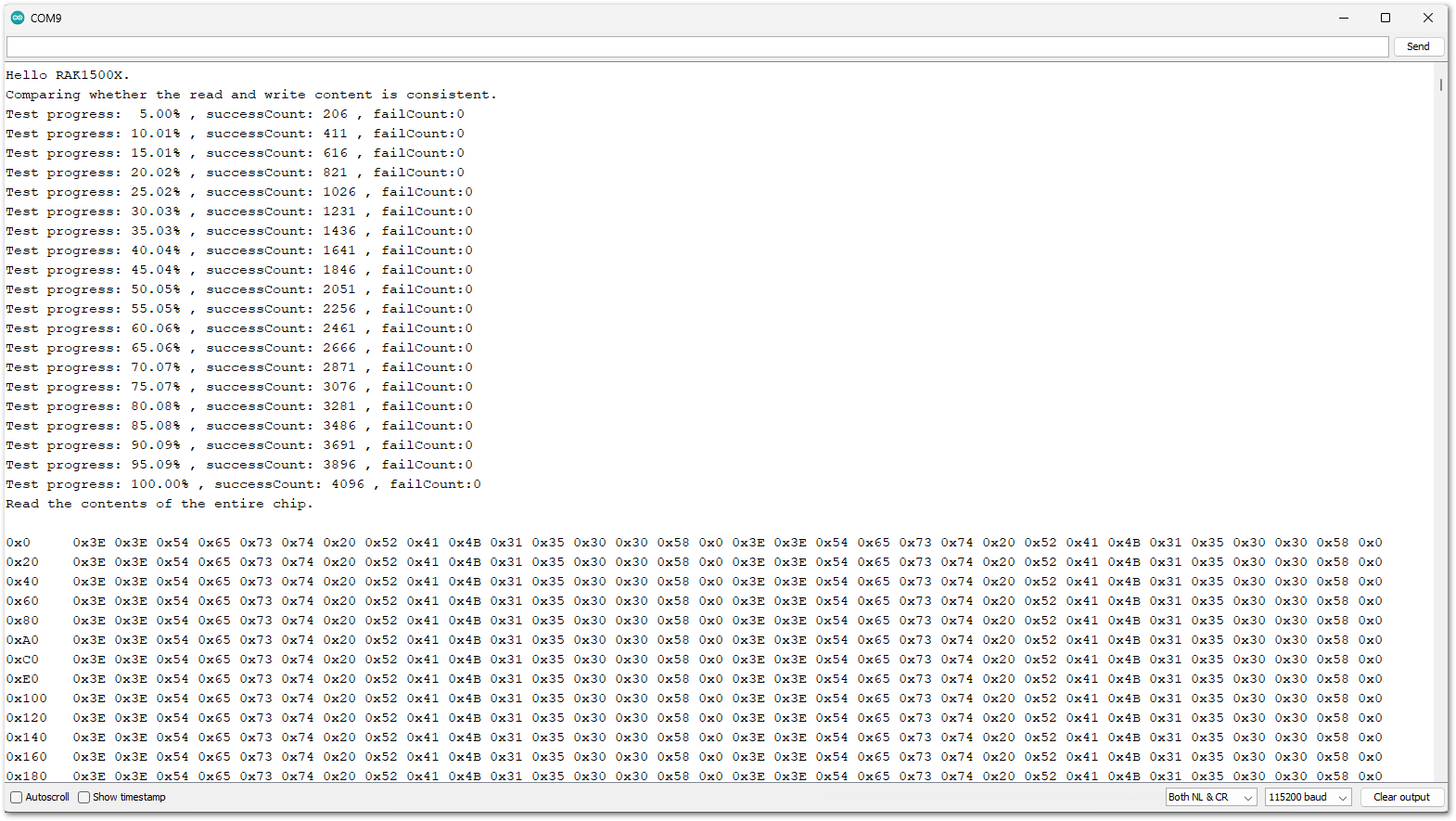This screenshot has height=821, width=1456.
Task: Click the 0xA0 address row label
Action: pos(22,640)
